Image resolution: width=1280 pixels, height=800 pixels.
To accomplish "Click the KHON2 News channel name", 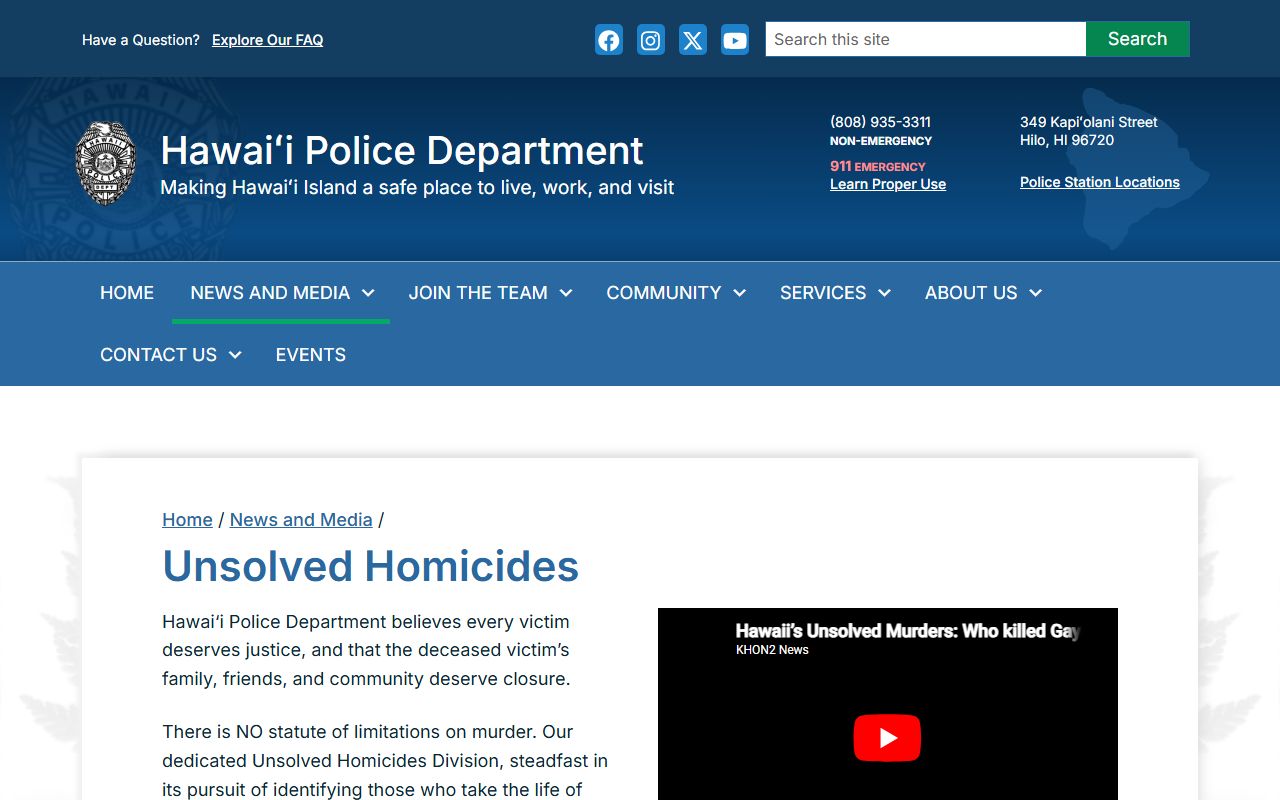I will [772, 650].
